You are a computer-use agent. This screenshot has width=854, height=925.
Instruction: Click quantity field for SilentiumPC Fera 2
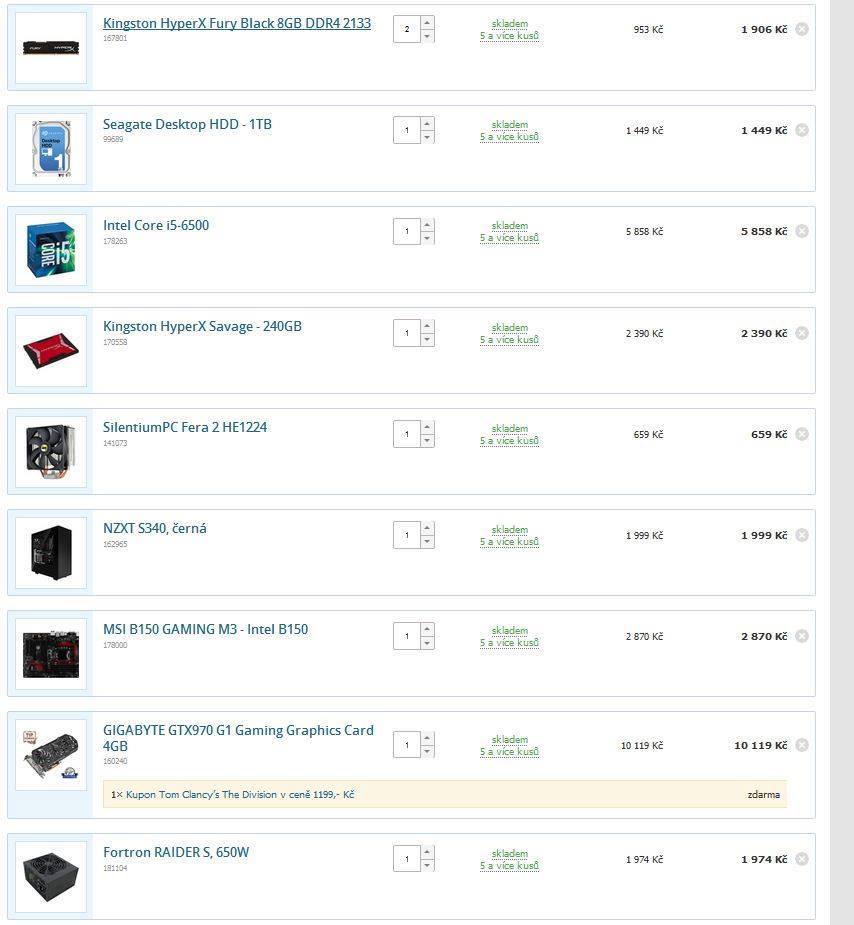[x=406, y=434]
